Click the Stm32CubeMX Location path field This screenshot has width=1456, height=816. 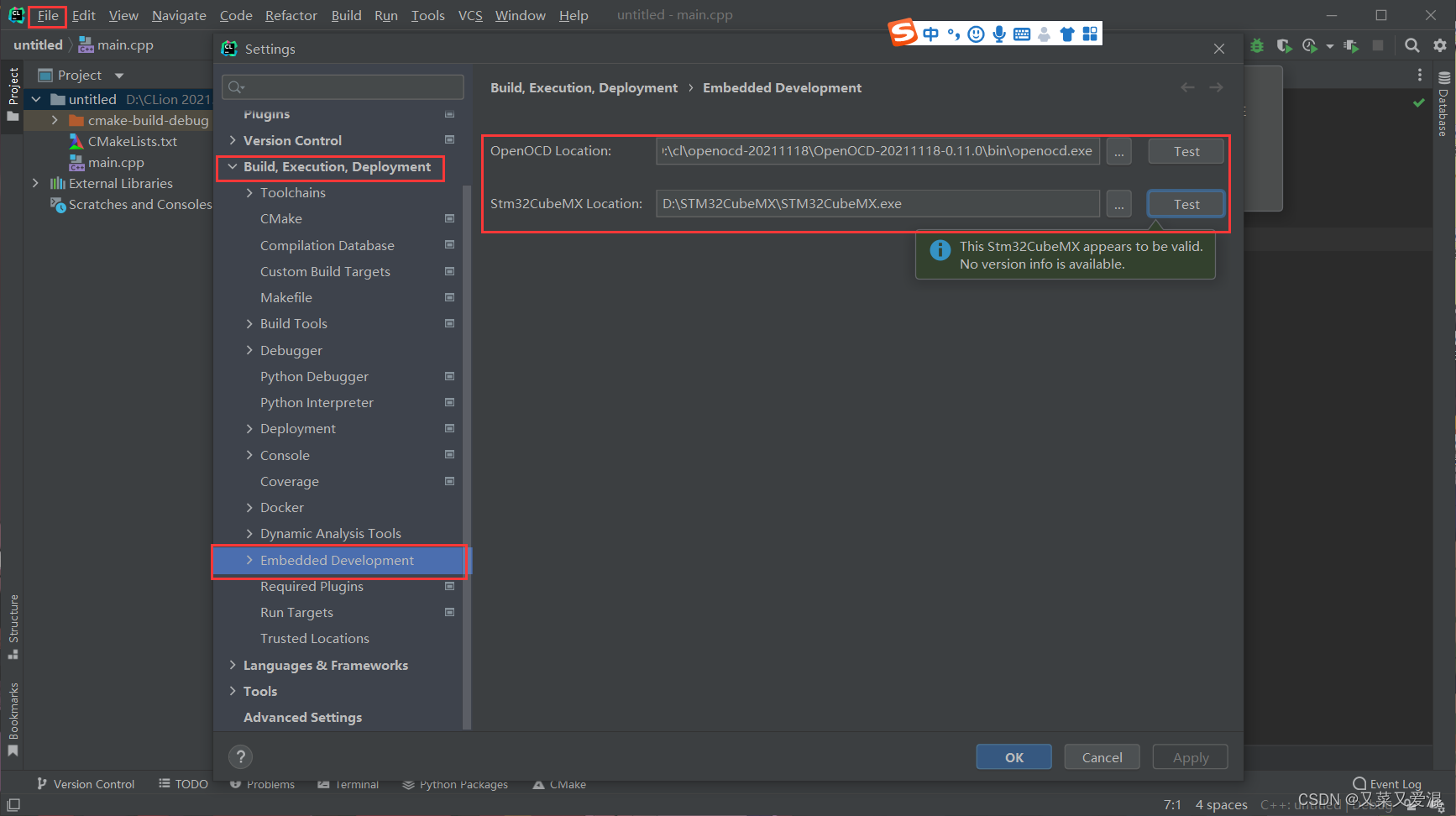pos(877,204)
